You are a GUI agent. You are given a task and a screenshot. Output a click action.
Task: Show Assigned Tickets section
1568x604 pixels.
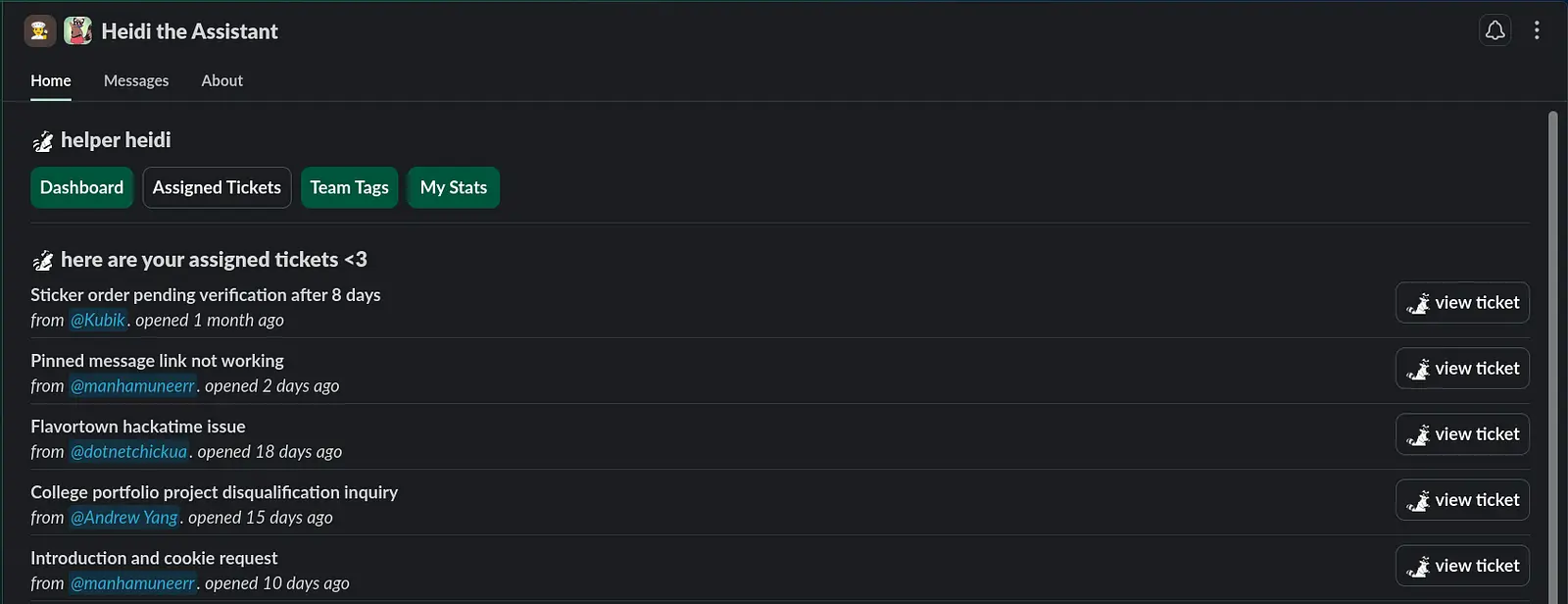pos(217,187)
